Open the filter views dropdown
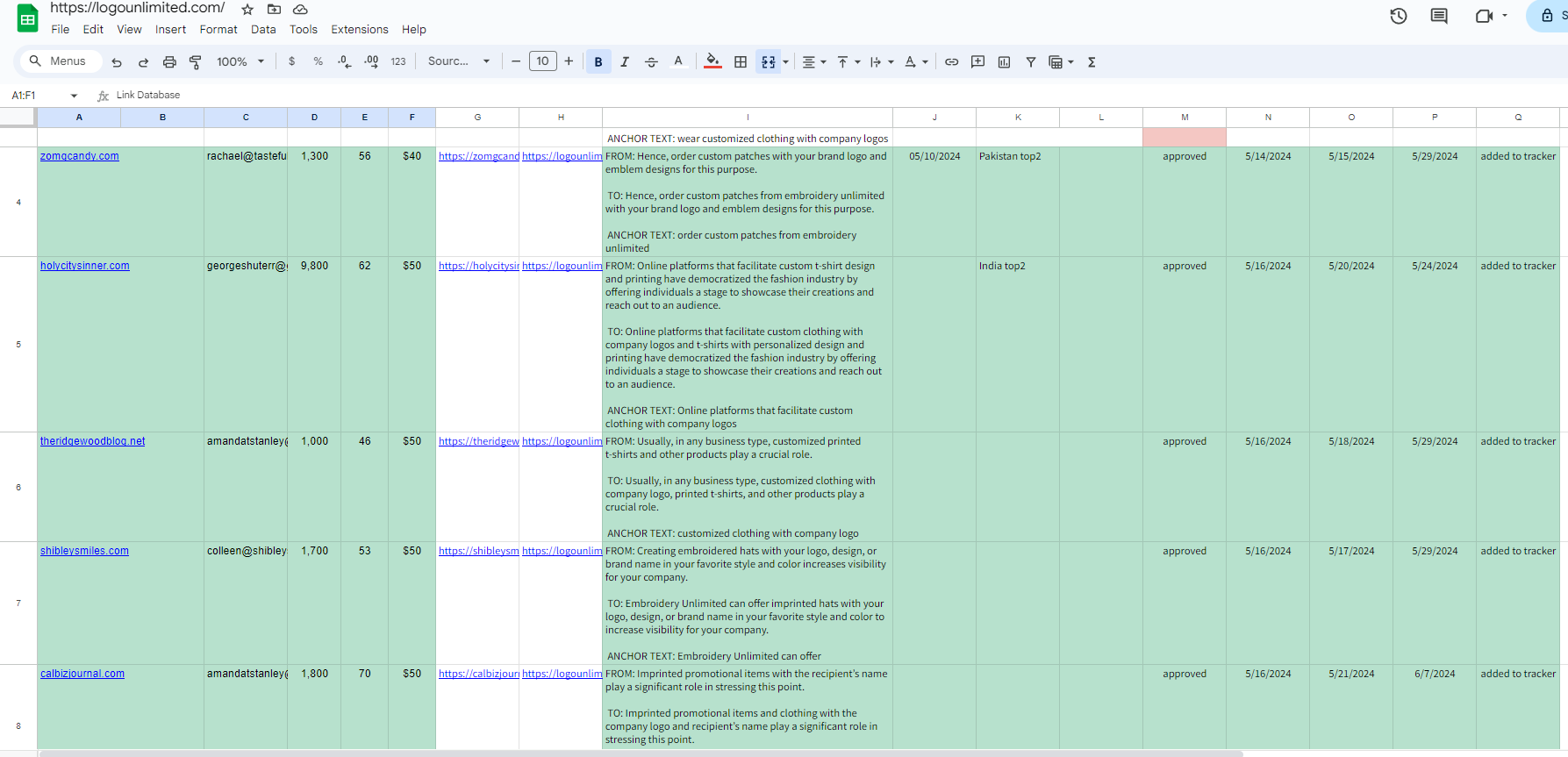This screenshot has height=757, width=1568. coord(1061,61)
